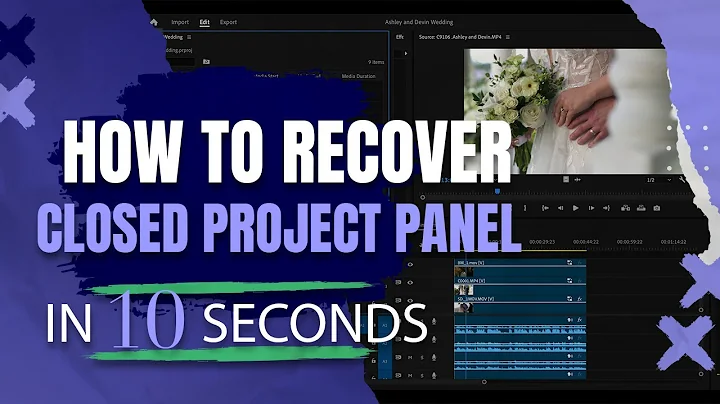This screenshot has width=720, height=404.
Task: Expand the effects folder arrow
Action: click(405, 54)
